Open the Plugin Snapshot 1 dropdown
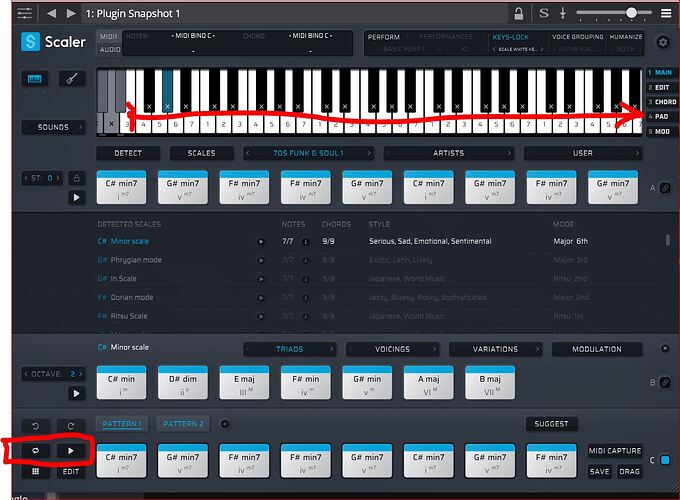Screen dimensions: 680x500 coord(295,13)
